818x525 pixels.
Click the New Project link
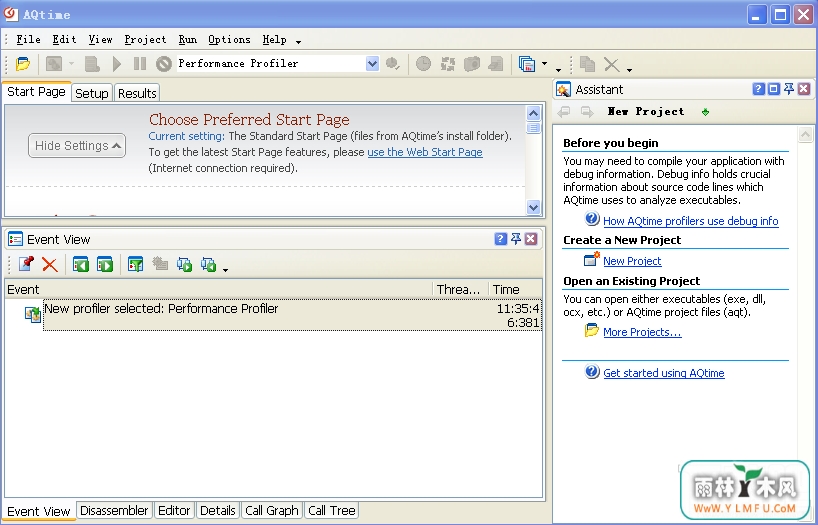632,261
